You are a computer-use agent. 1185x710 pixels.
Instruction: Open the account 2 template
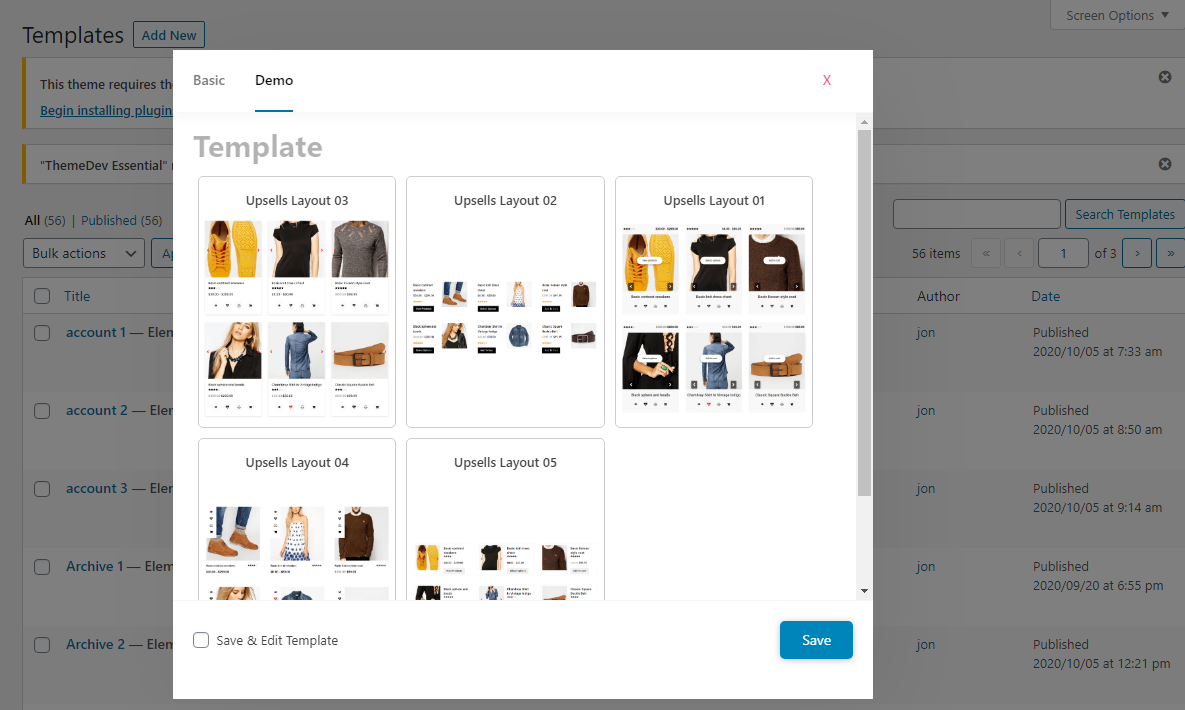(x=97, y=410)
